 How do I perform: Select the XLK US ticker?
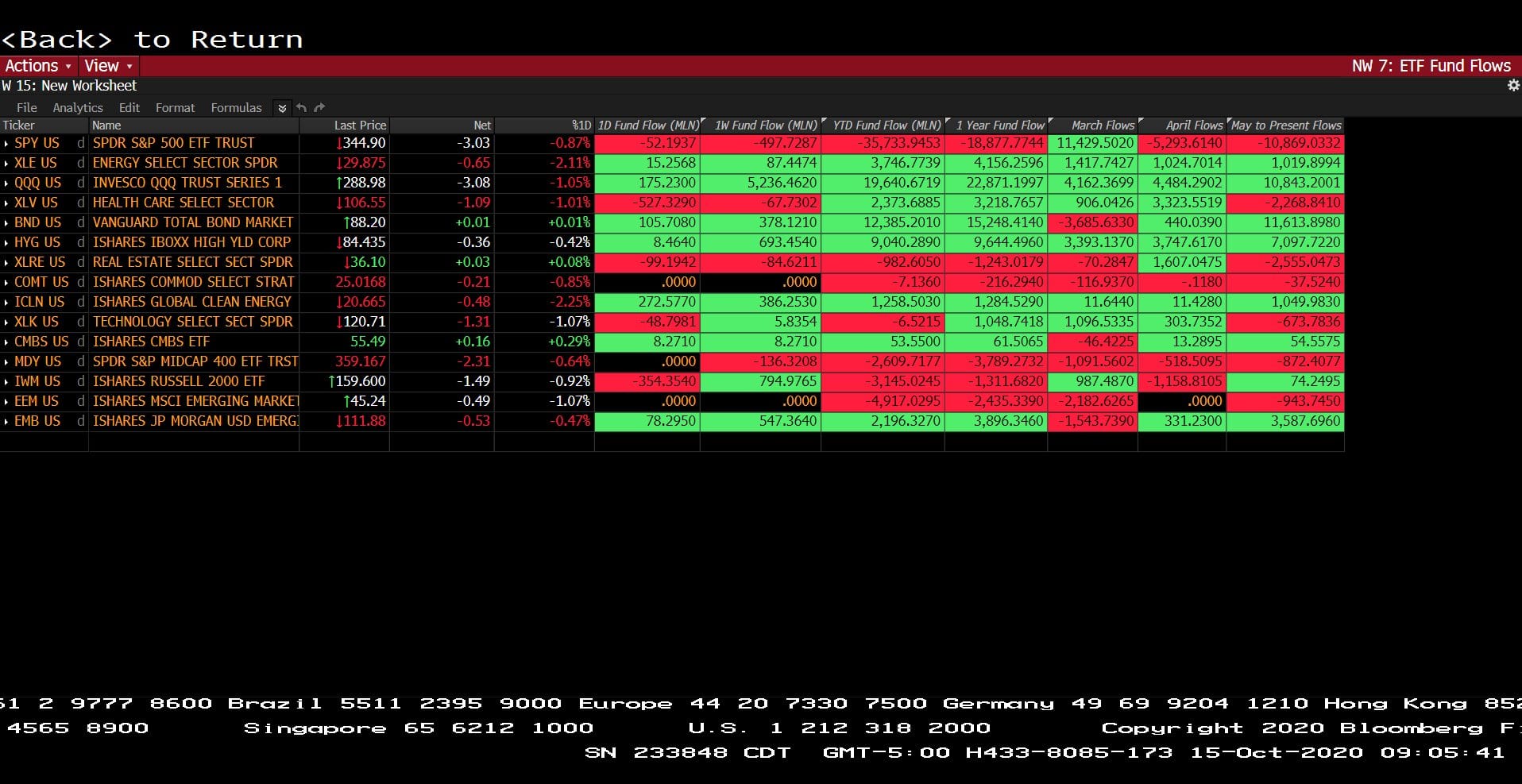37,322
